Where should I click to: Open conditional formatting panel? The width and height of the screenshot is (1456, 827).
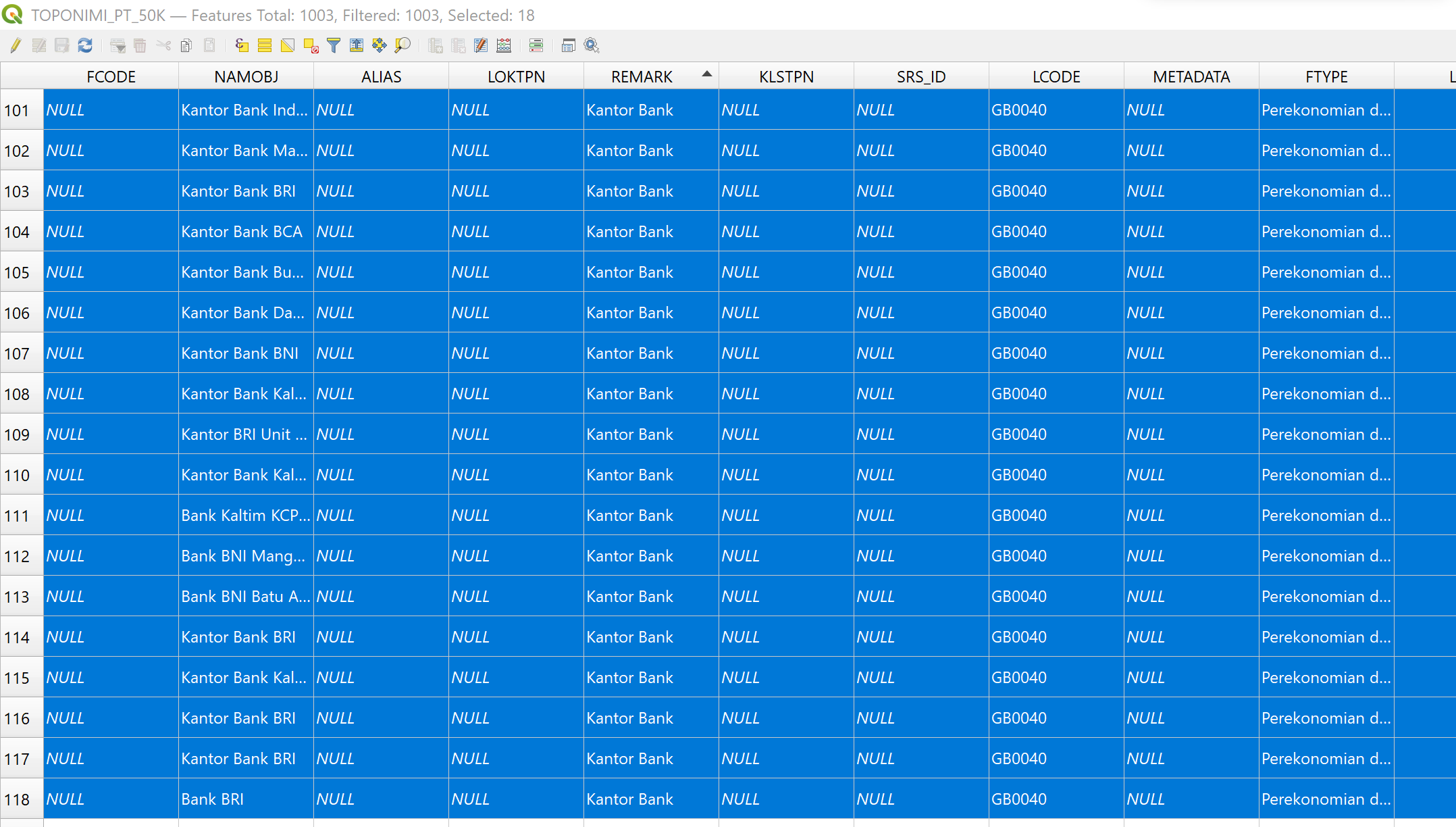536,45
